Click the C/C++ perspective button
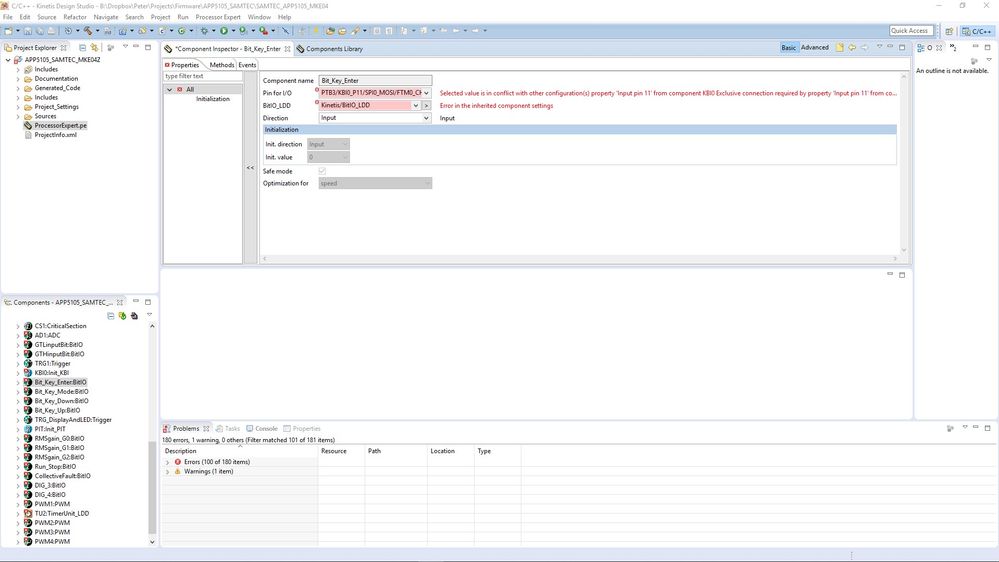This screenshot has width=999, height=562. (x=977, y=31)
